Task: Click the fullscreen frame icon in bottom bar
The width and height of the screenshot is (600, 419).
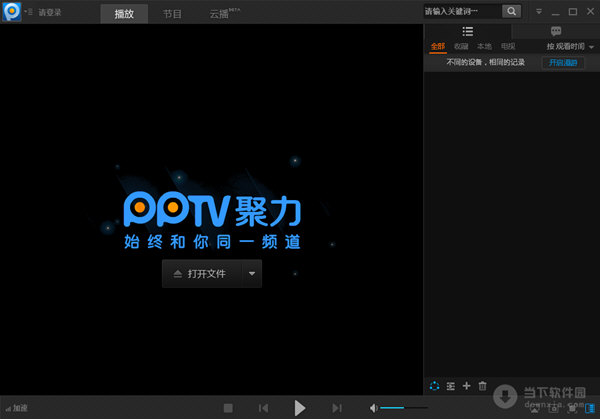Action: (x=572, y=409)
